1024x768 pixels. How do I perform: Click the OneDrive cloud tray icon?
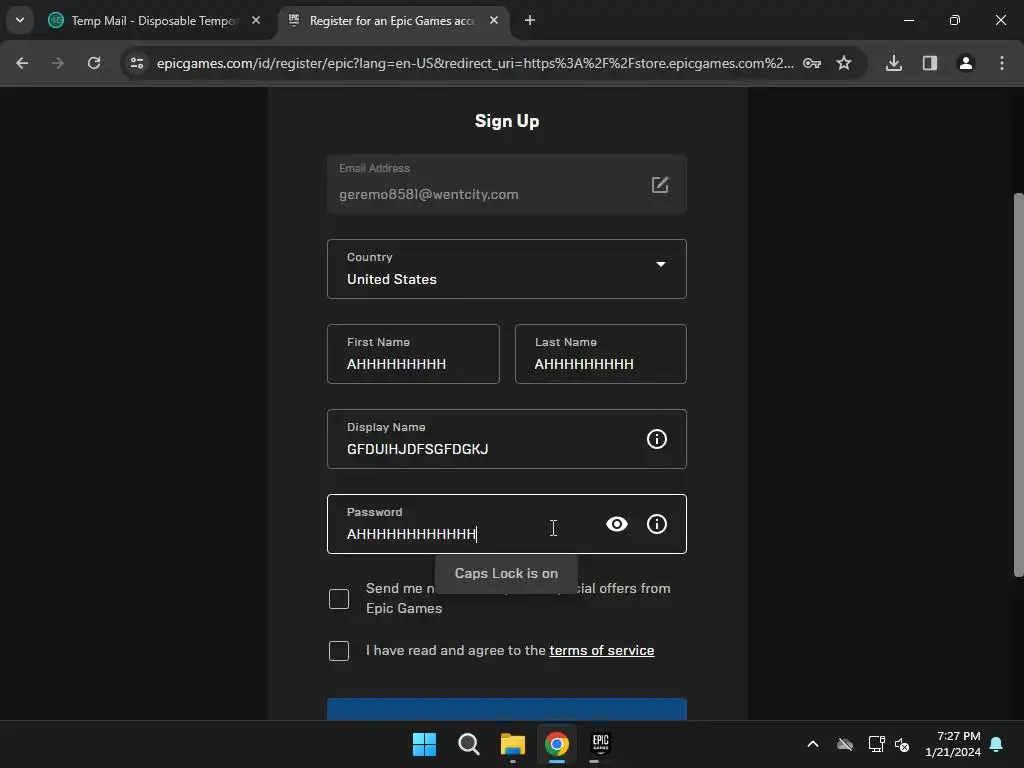[x=845, y=744]
